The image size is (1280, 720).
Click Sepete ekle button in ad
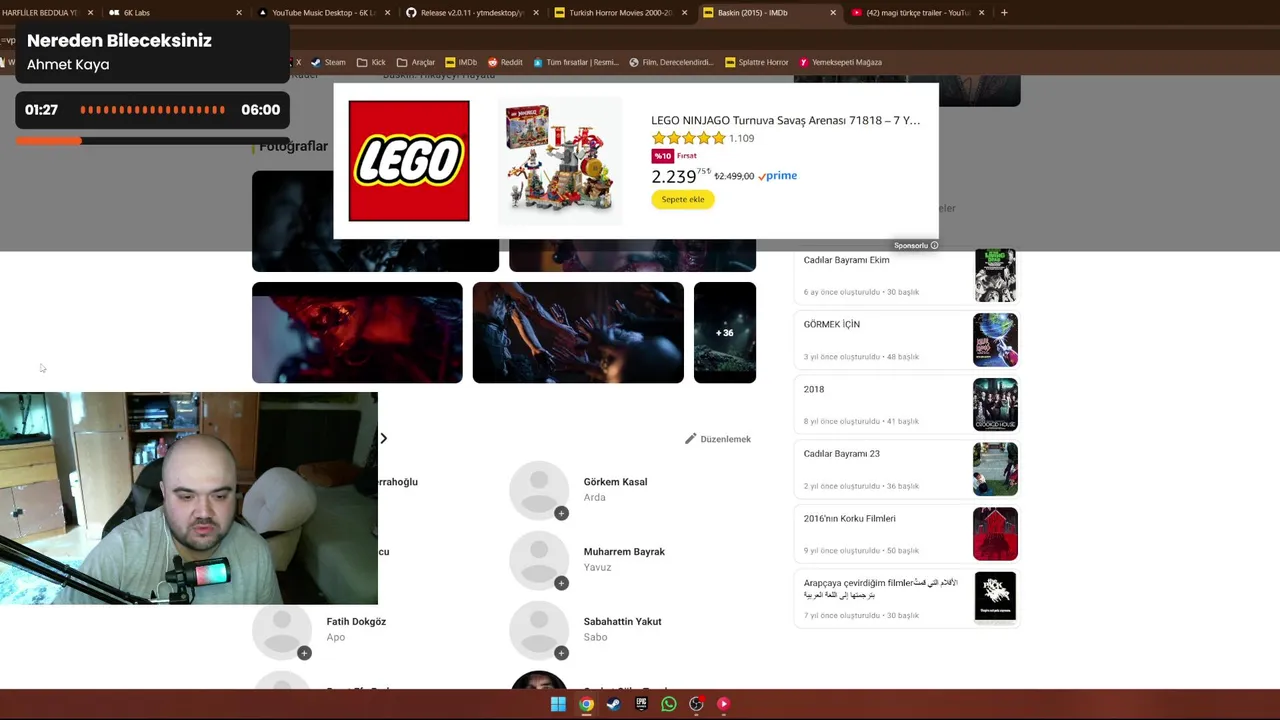tap(683, 199)
